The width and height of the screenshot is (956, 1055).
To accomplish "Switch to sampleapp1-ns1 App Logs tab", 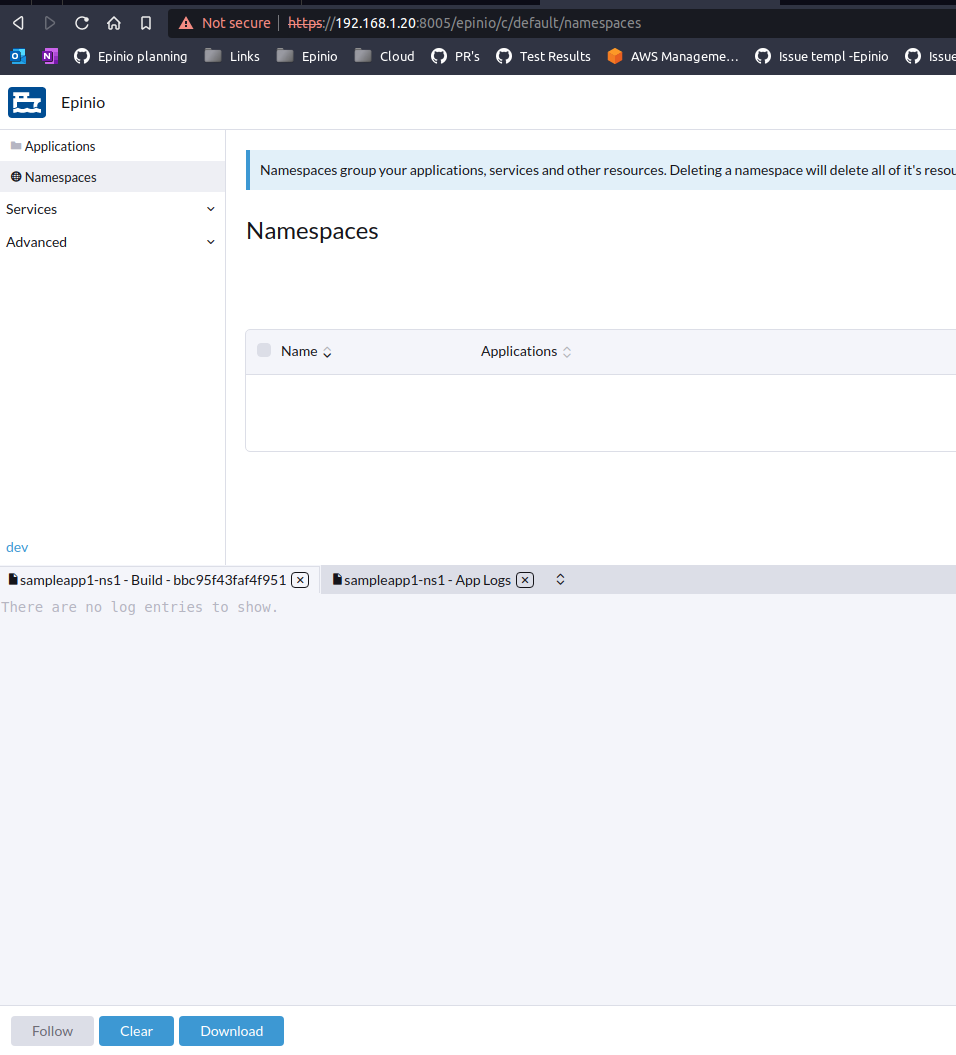I will pos(430,579).
